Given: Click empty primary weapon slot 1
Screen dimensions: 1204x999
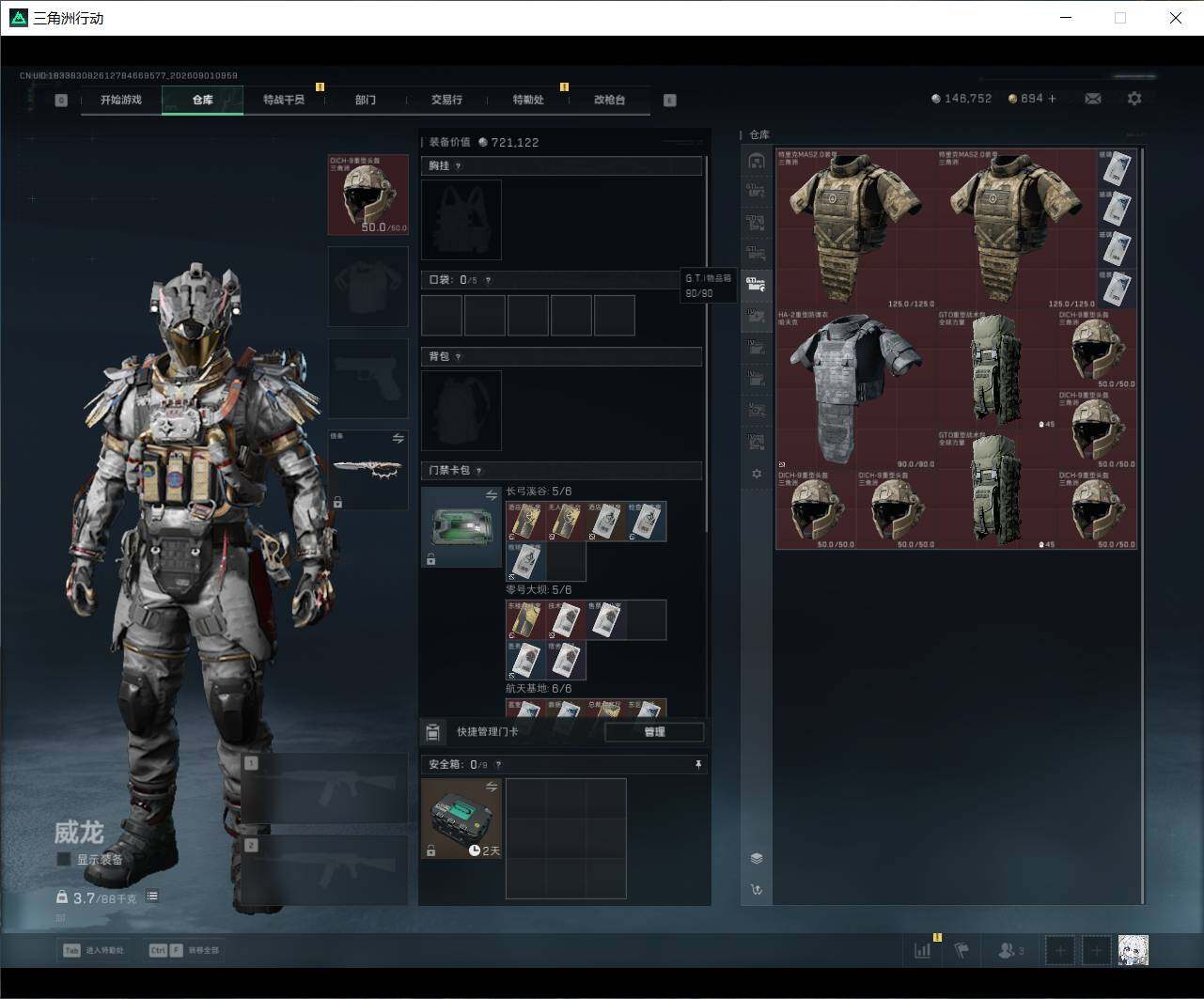Looking at the screenshot, I should coord(324,788).
